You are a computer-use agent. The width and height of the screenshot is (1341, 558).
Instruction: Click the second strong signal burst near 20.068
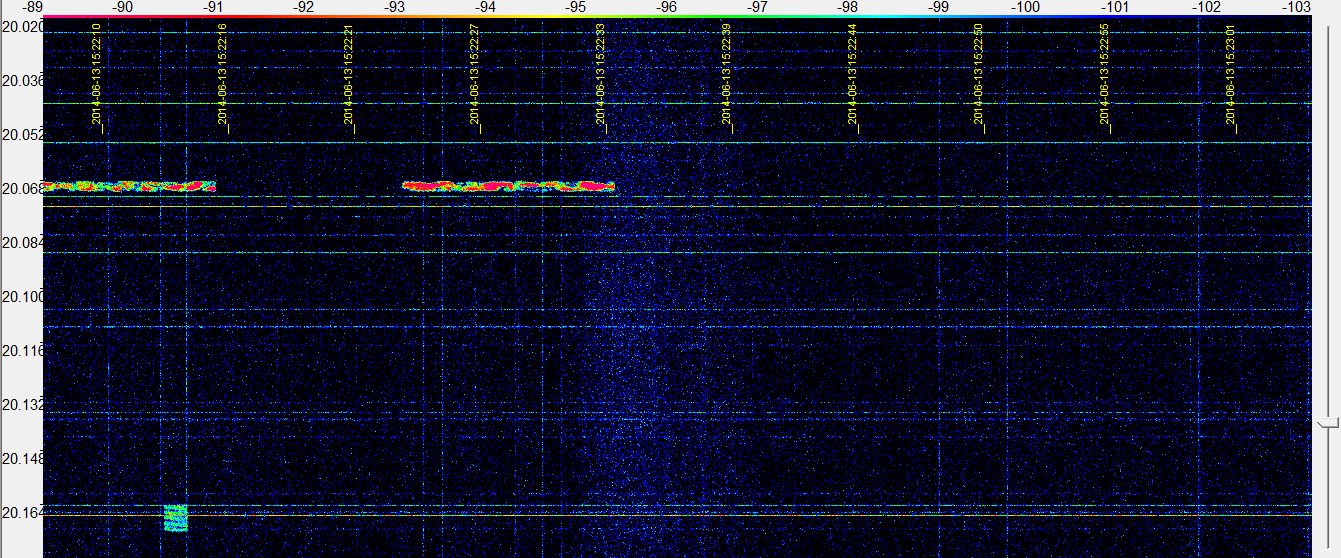[x=508, y=186]
